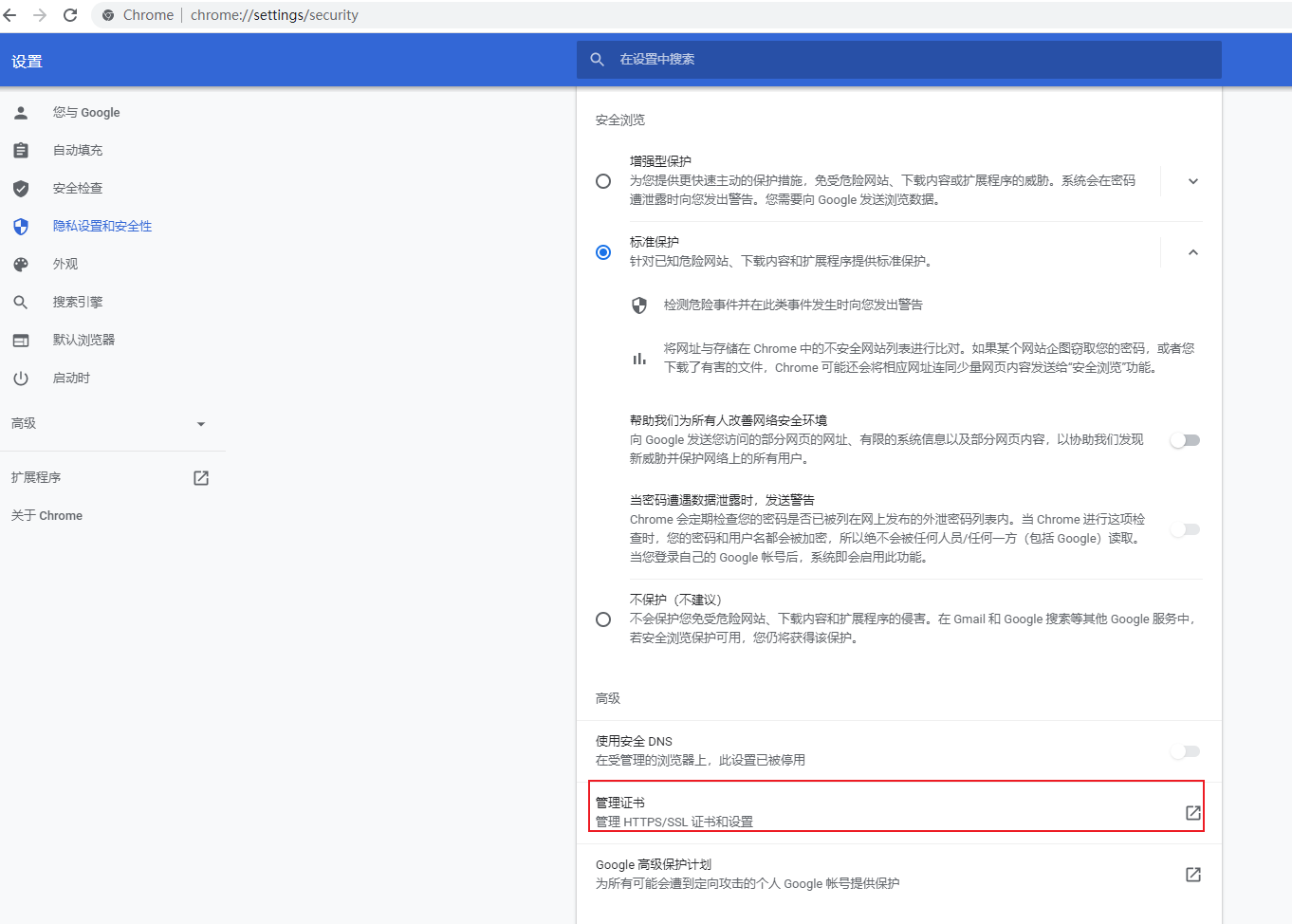Click the 安全浏览 section heading
The image size is (1292, 924).
coord(620,120)
